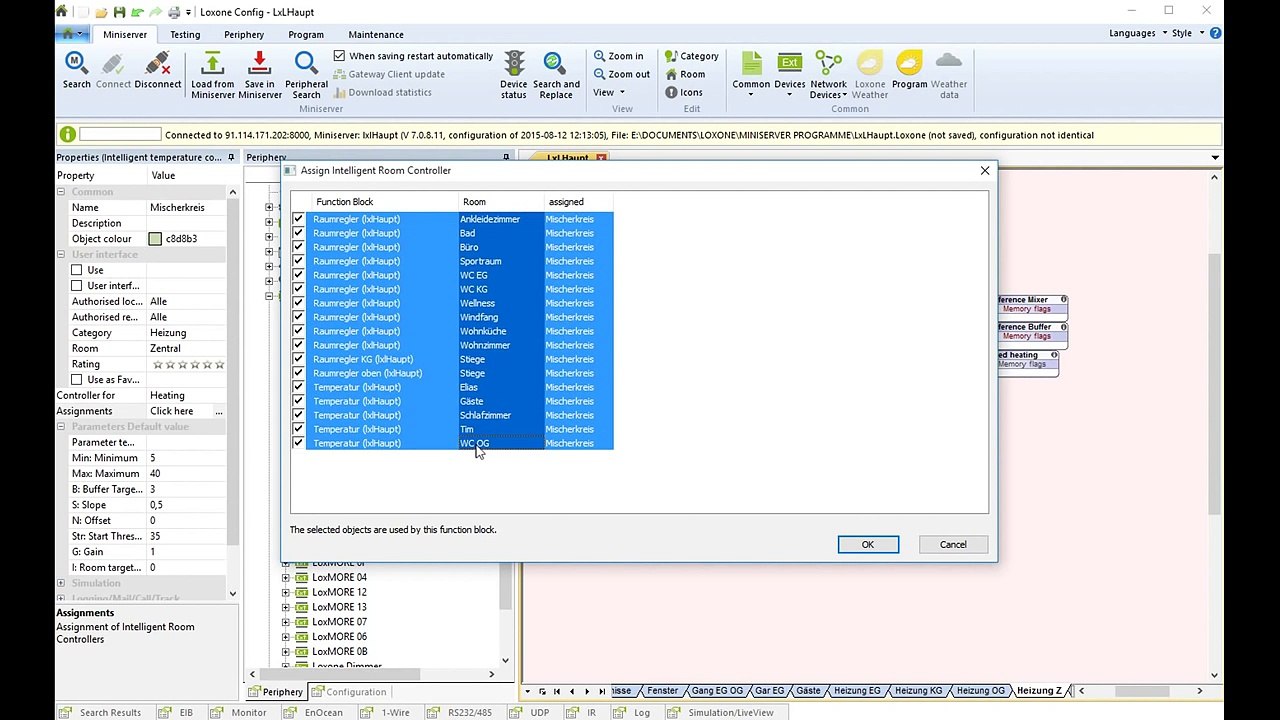The height and width of the screenshot is (720, 1280).
Task: Click Zoom in on the ribbon
Action: click(618, 56)
